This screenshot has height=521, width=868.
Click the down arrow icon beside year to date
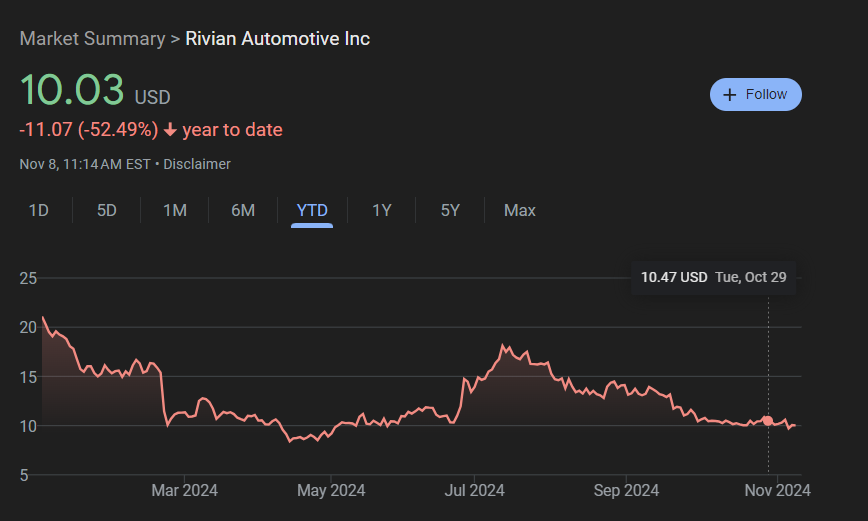point(170,130)
